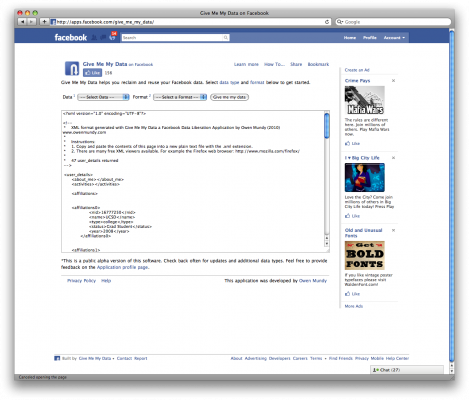Image resolution: width=469 pixels, height=400 pixels.
Task: Click the search magnifier in Facebook search box
Action: pos(226,38)
